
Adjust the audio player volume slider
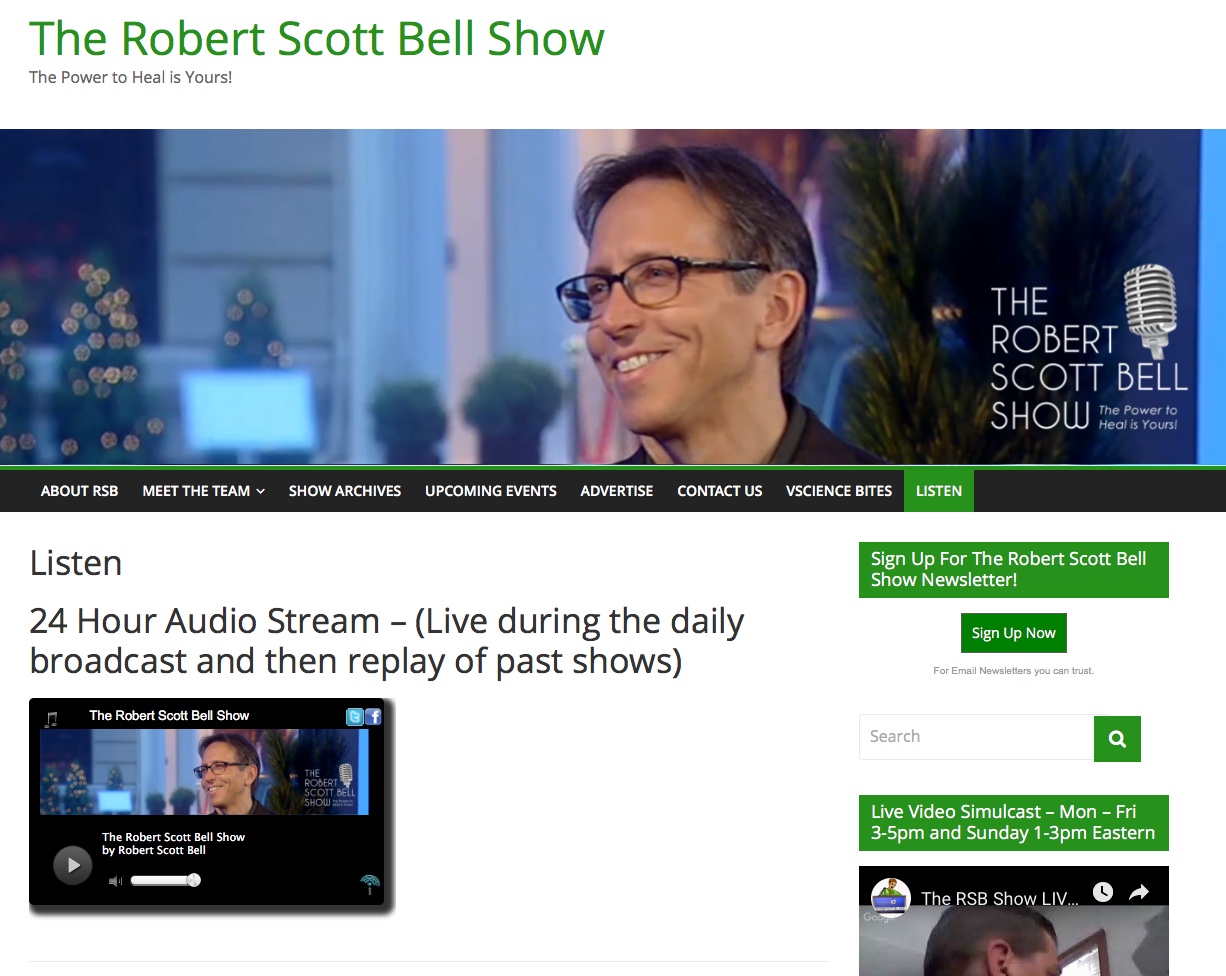pos(165,881)
